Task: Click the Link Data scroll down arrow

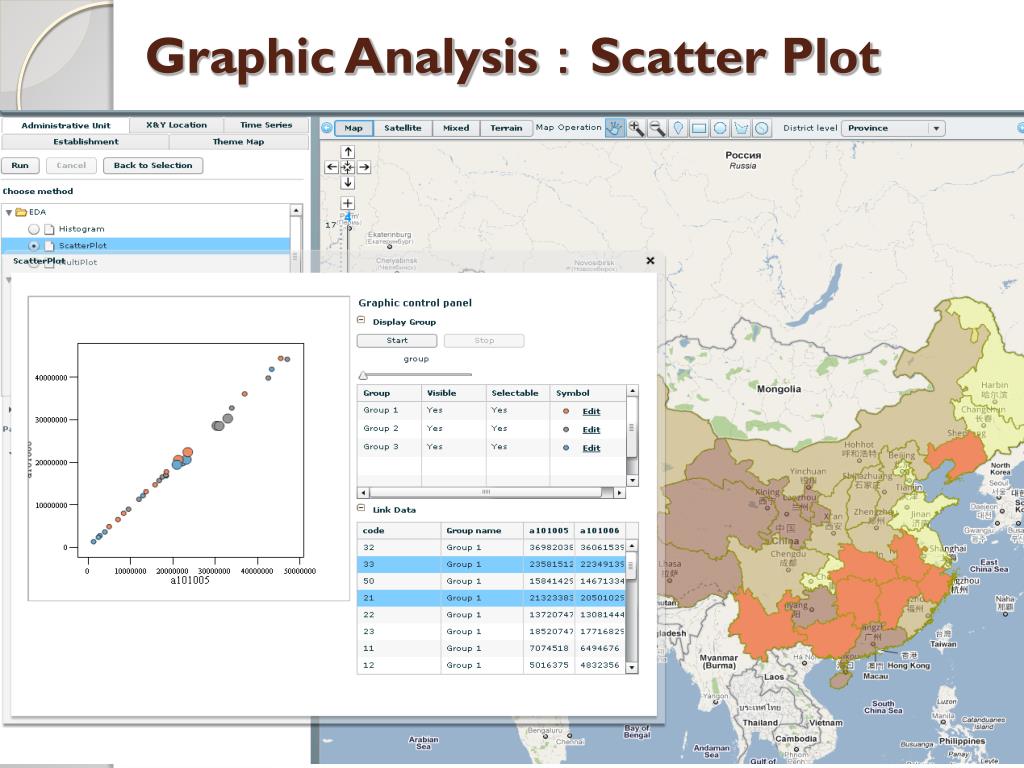Action: pyautogui.click(x=632, y=667)
